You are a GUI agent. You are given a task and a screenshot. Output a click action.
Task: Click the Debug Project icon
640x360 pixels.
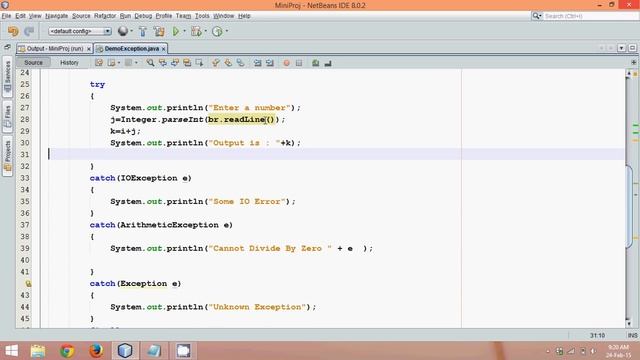[x=196, y=31]
